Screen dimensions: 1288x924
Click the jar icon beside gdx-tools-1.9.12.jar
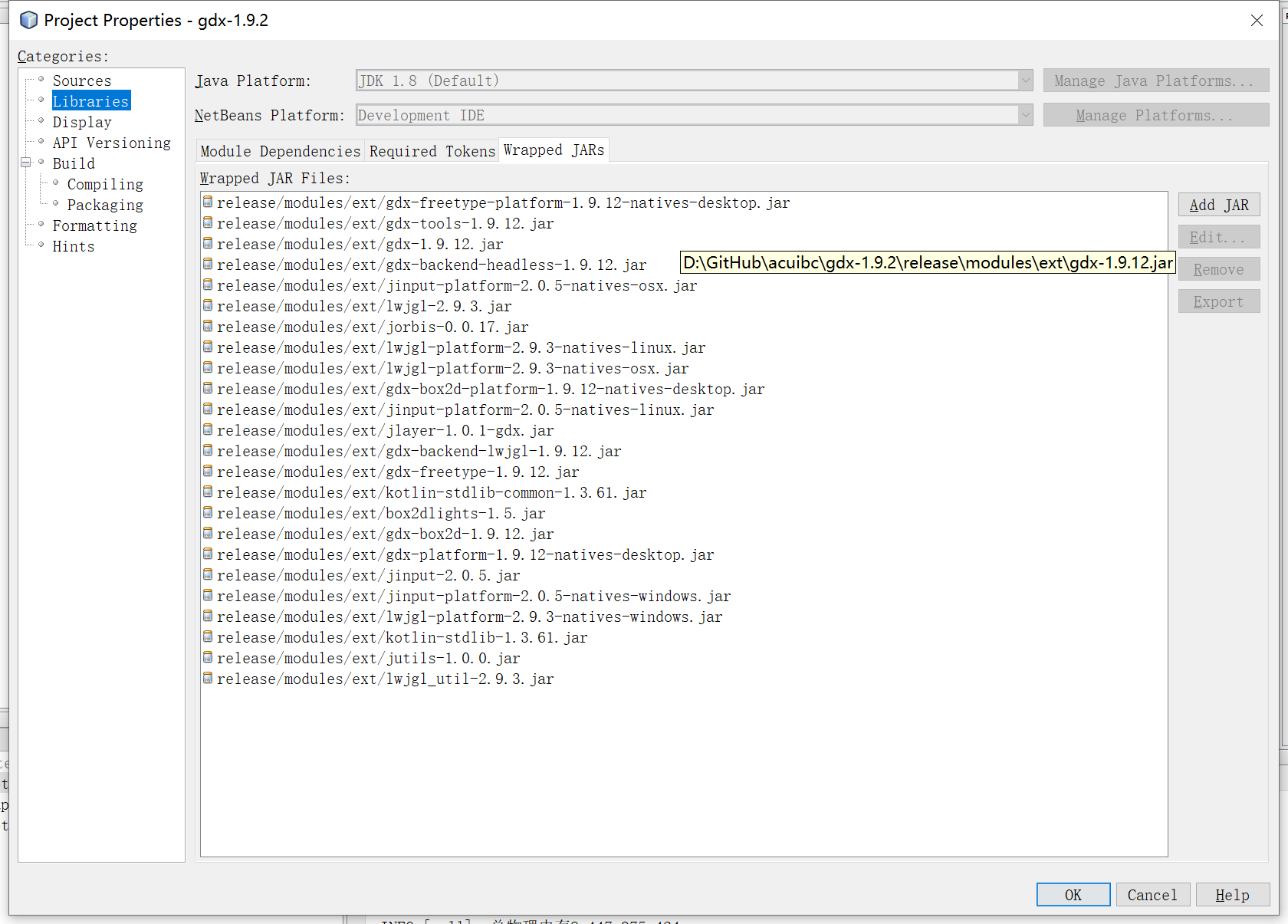click(208, 222)
